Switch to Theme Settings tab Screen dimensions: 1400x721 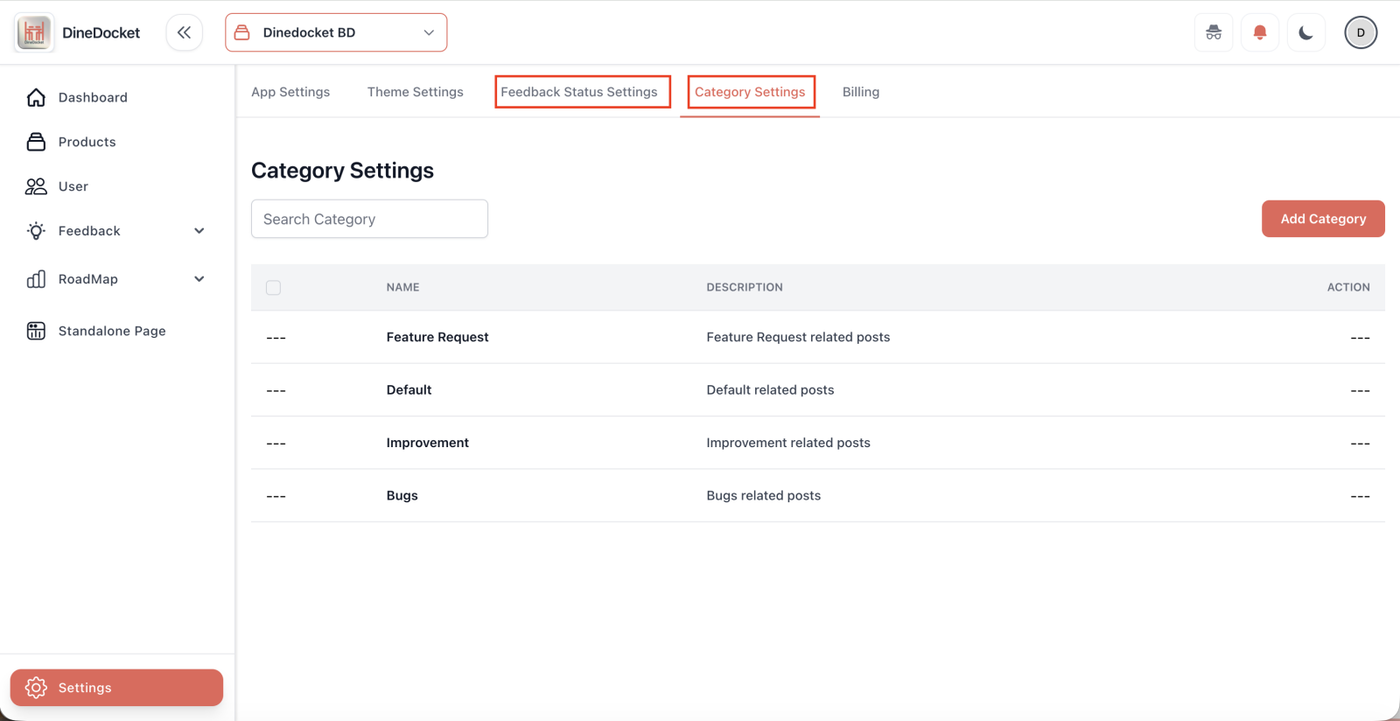point(415,92)
